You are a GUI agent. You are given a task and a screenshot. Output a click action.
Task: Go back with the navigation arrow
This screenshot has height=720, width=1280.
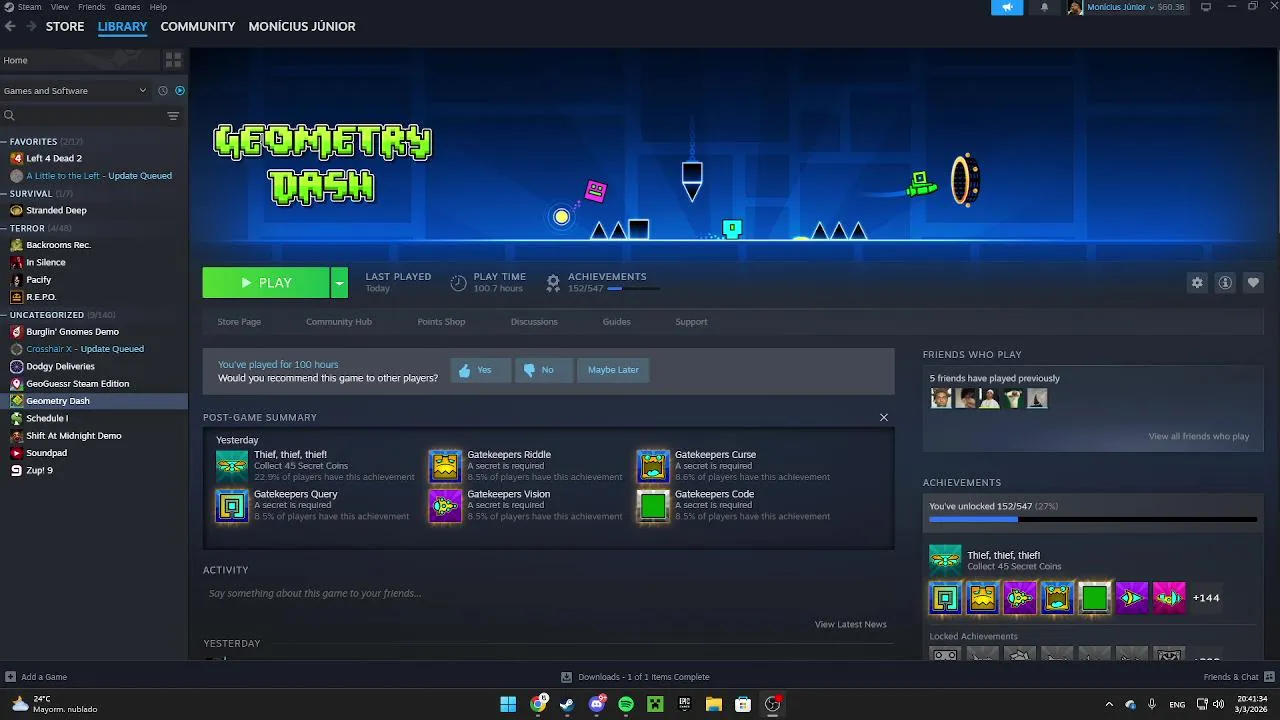click(11, 26)
